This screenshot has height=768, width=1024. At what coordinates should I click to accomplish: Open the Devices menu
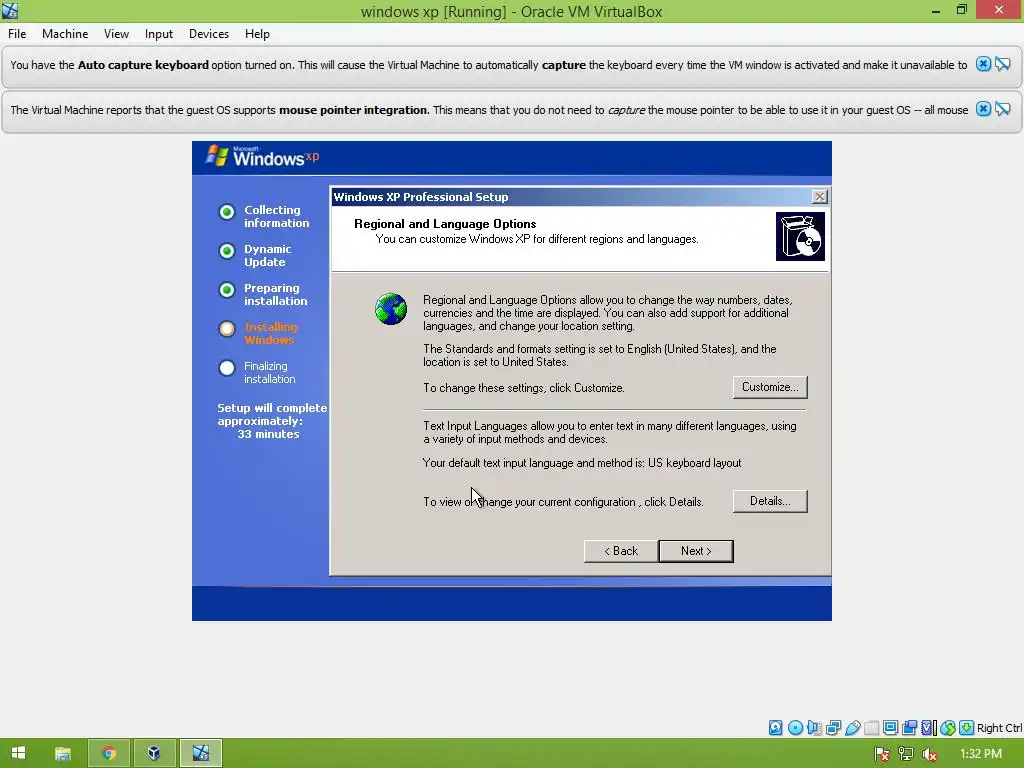click(x=209, y=34)
